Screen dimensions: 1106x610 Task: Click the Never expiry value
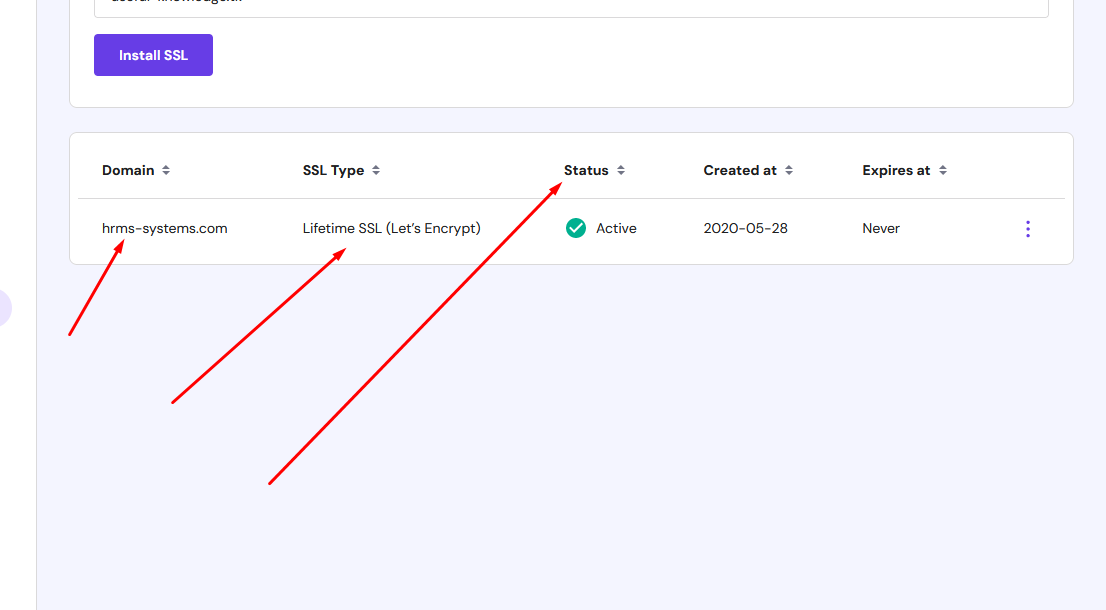click(881, 228)
